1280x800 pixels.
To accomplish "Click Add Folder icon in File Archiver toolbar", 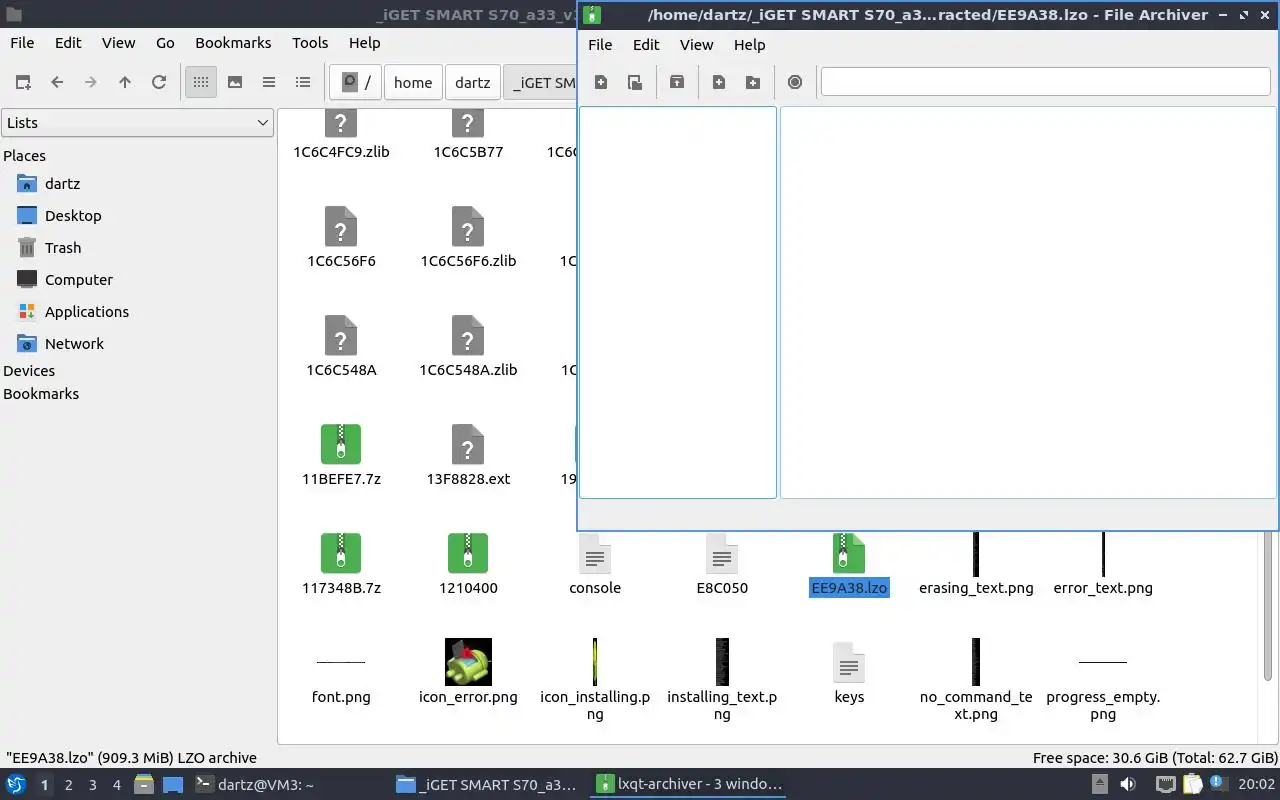I will tap(753, 82).
